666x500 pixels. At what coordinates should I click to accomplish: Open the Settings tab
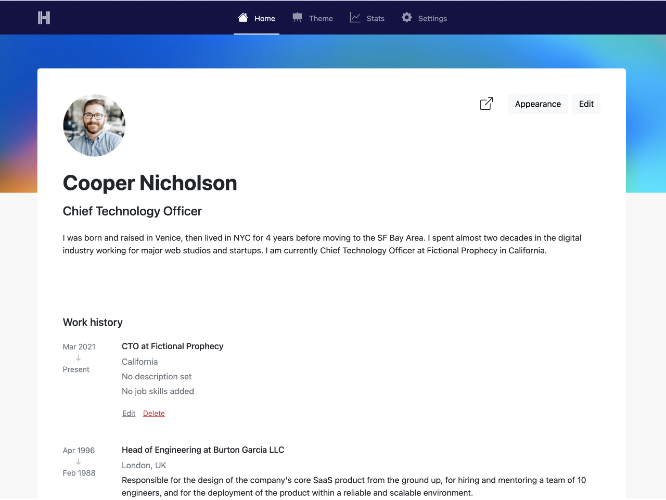click(424, 18)
